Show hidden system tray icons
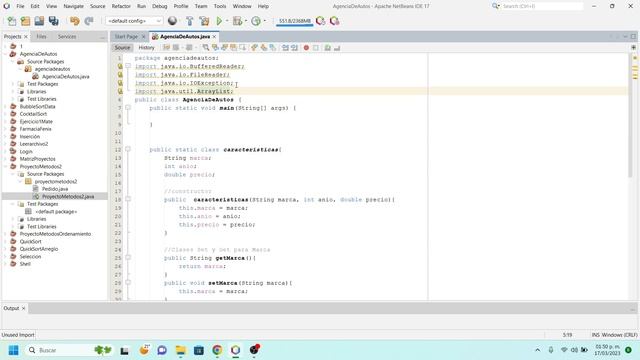 538,350
